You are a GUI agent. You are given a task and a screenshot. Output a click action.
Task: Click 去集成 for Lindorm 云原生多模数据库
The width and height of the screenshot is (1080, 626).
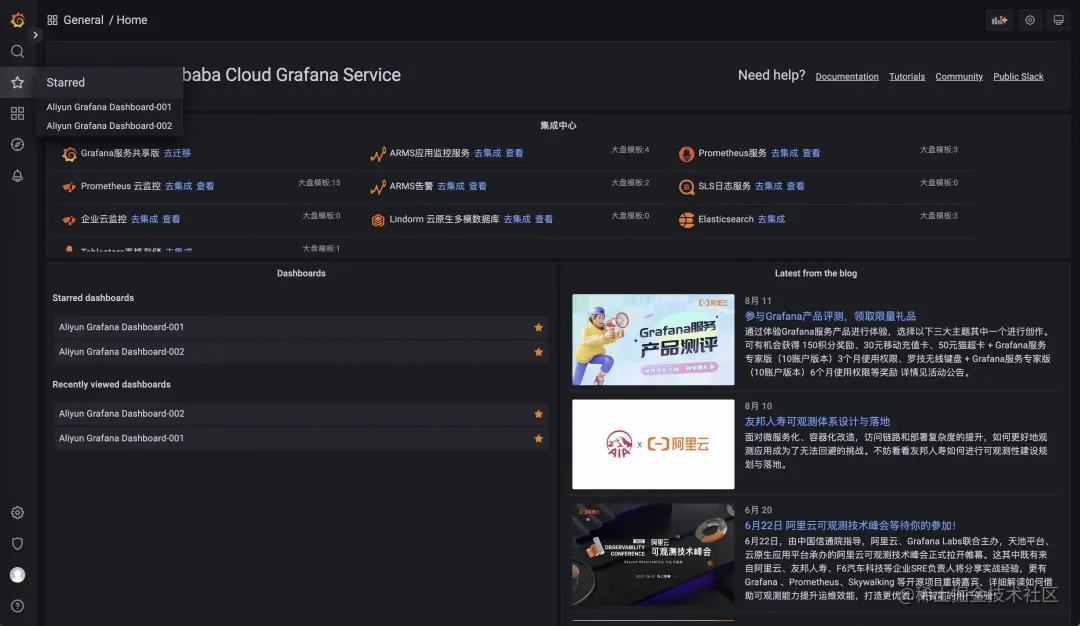pyautogui.click(x=517, y=219)
